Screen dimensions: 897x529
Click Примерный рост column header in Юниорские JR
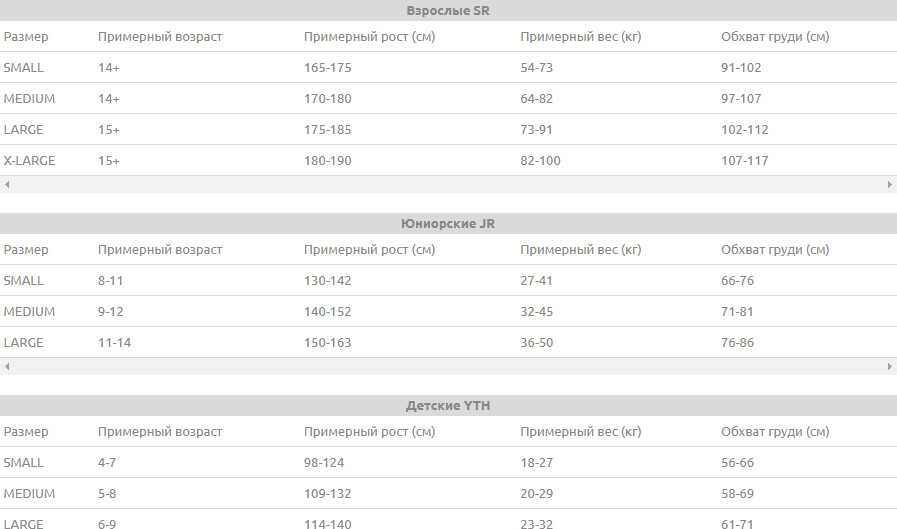click(369, 250)
